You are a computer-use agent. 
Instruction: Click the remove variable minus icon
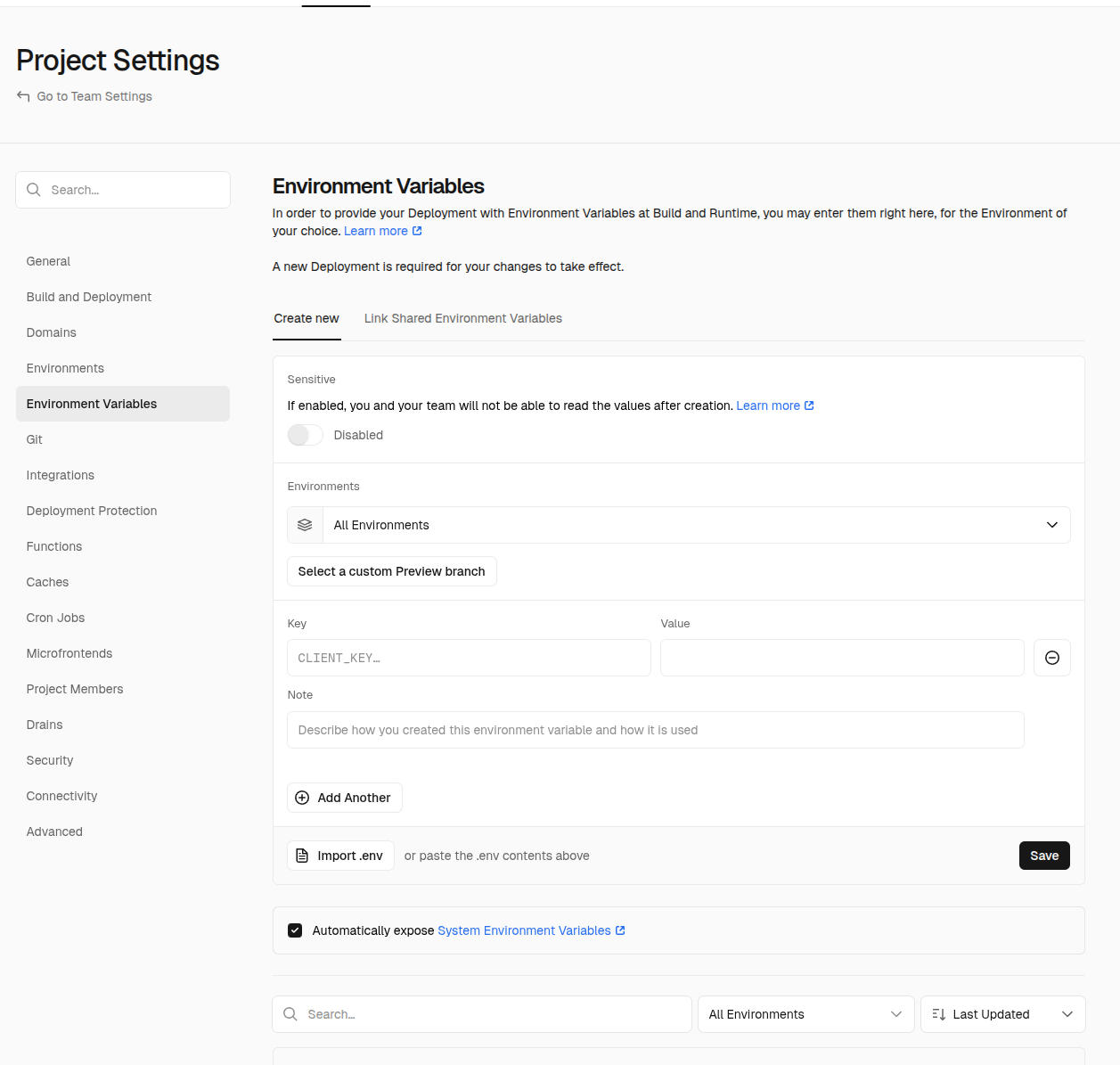pos(1051,658)
